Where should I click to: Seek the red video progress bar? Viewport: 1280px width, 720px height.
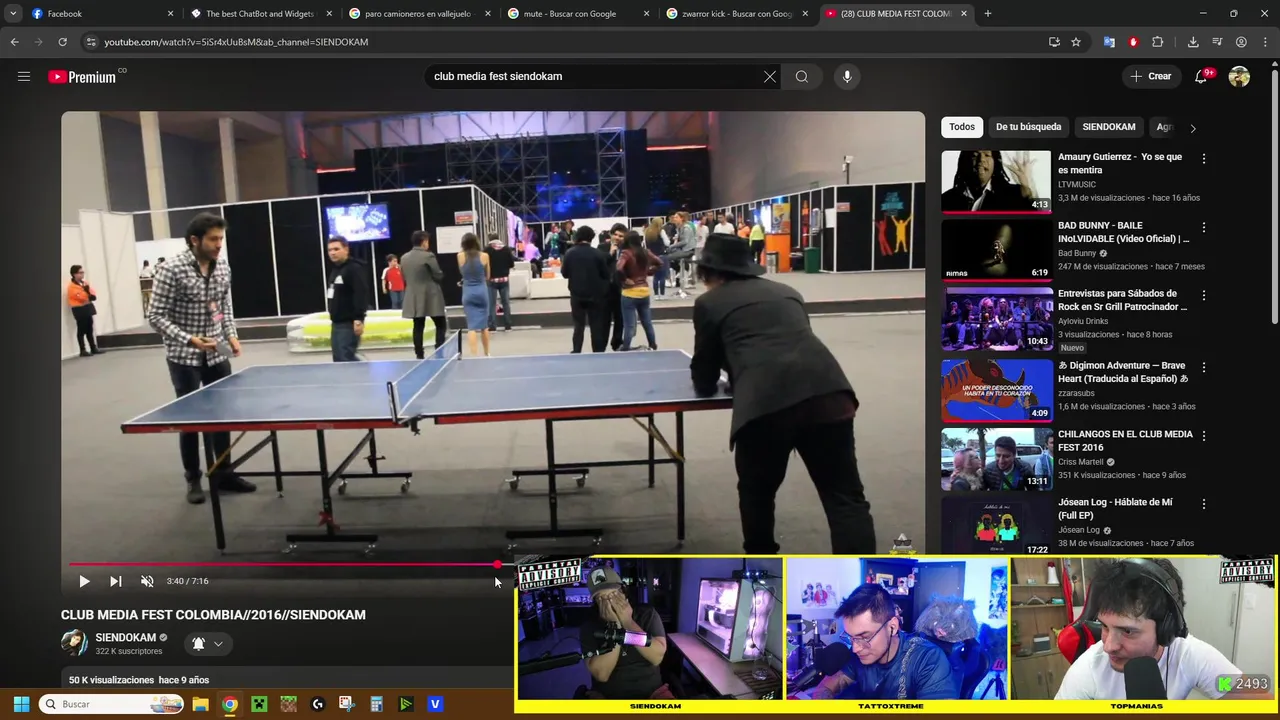coord(283,564)
